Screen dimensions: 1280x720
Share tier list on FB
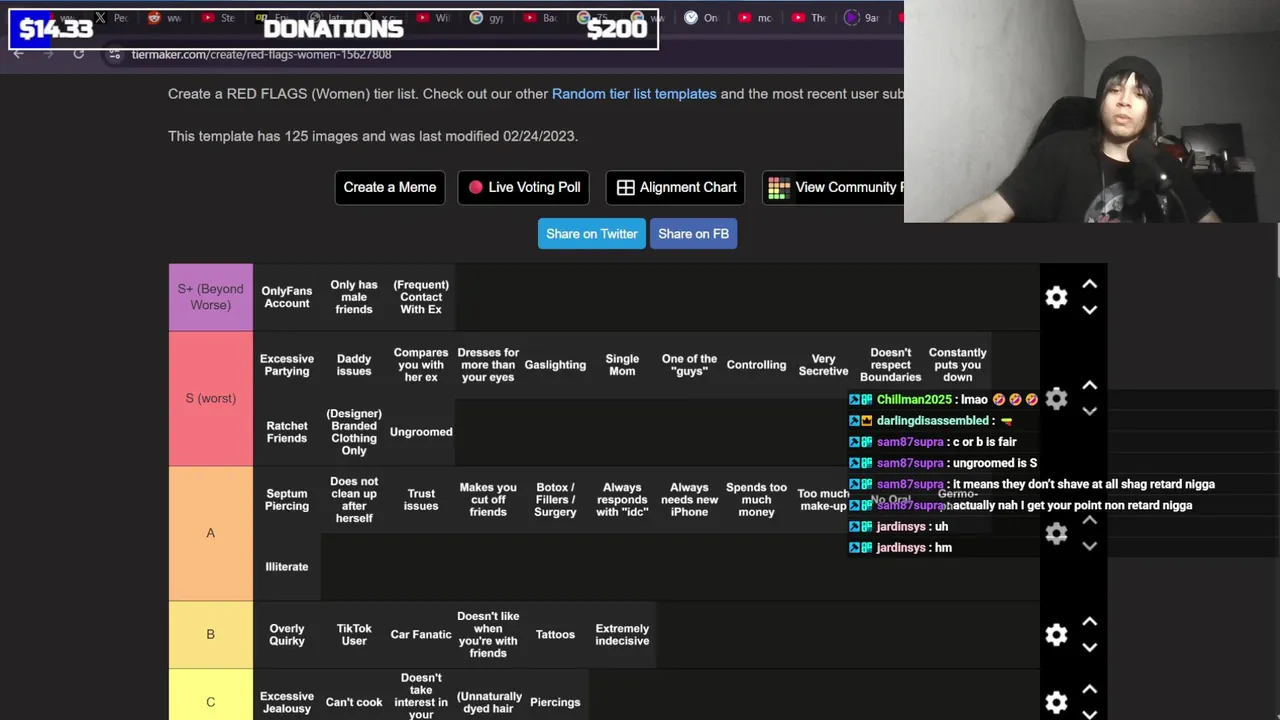(x=693, y=234)
